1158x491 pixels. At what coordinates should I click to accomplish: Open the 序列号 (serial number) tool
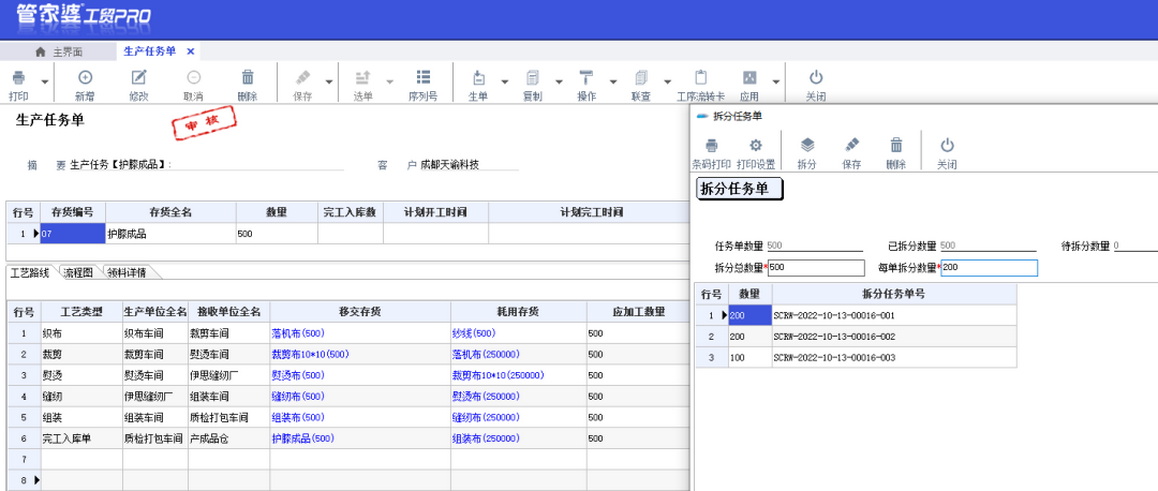[x=423, y=78]
